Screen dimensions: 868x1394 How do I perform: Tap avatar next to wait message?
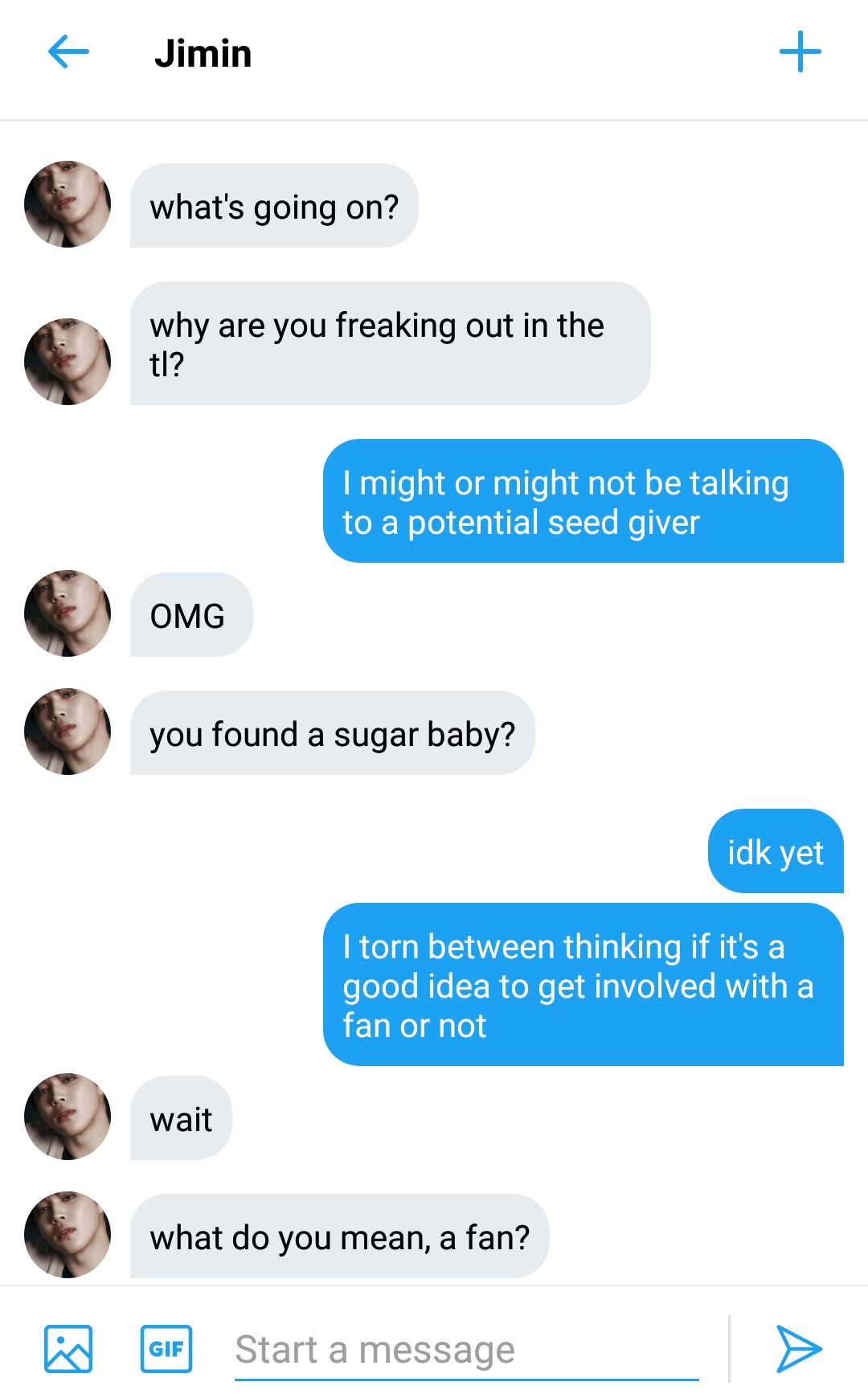coord(68,1117)
